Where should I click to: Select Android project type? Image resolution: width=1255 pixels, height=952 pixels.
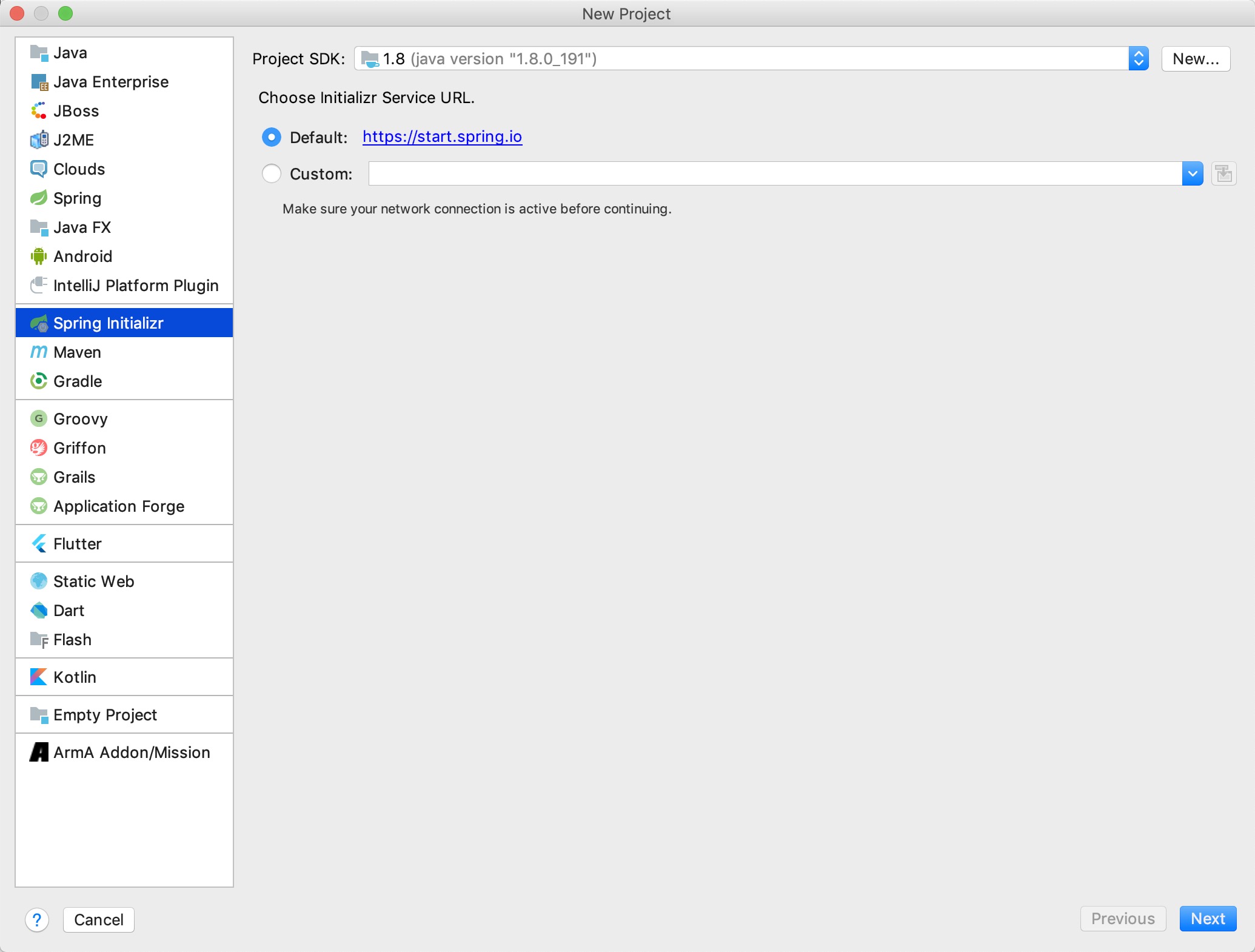[x=124, y=256]
